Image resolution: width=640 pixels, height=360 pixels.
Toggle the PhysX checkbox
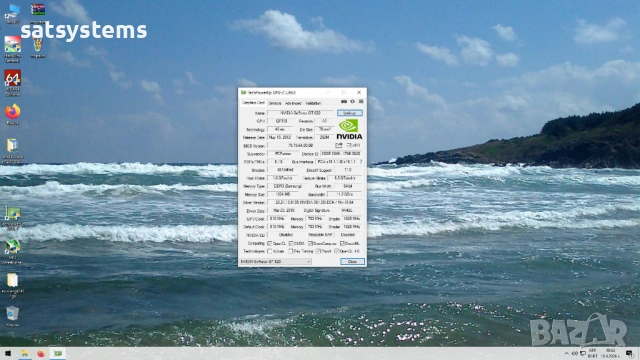click(318, 251)
